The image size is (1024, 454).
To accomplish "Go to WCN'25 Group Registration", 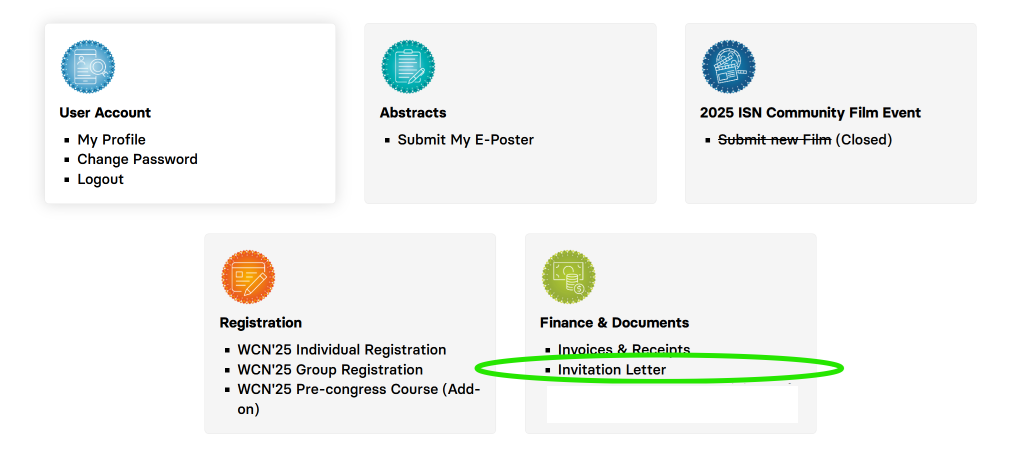I will click(x=329, y=370).
